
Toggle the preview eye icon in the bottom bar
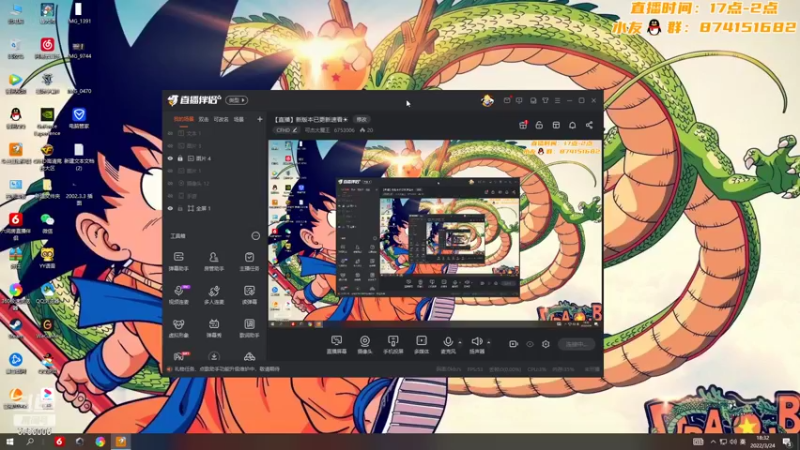(x=530, y=344)
